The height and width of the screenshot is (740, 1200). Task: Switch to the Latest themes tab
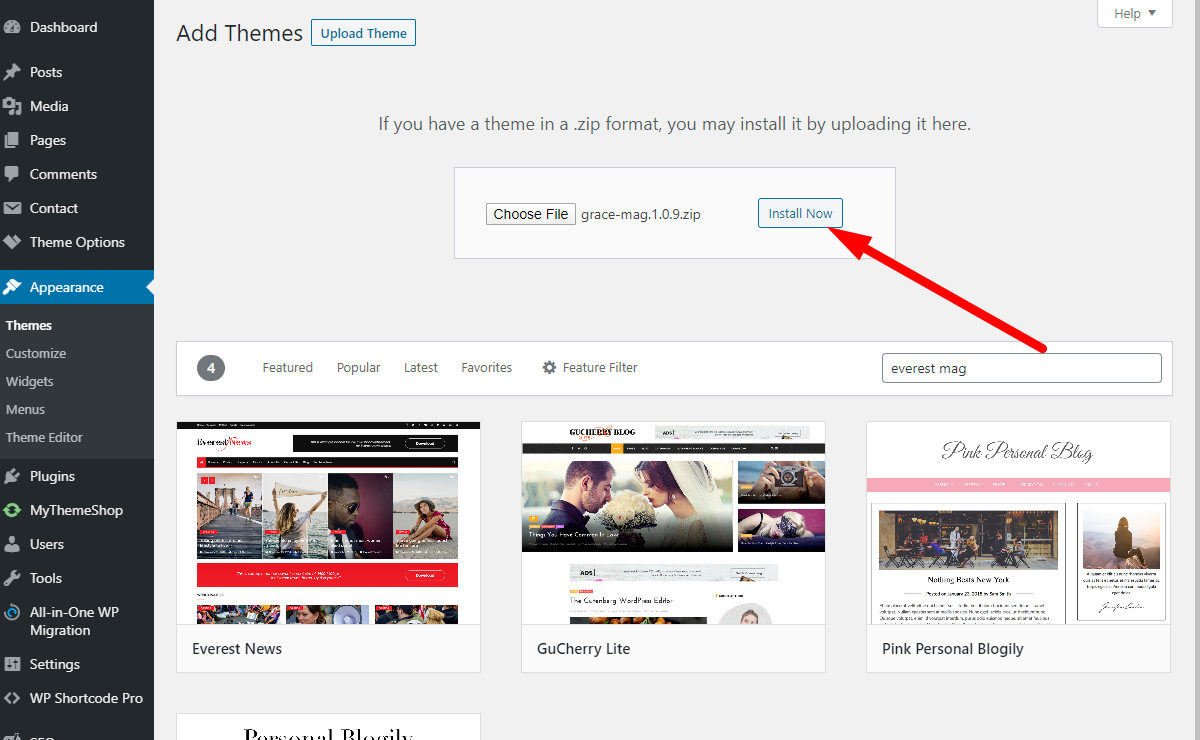(x=421, y=368)
